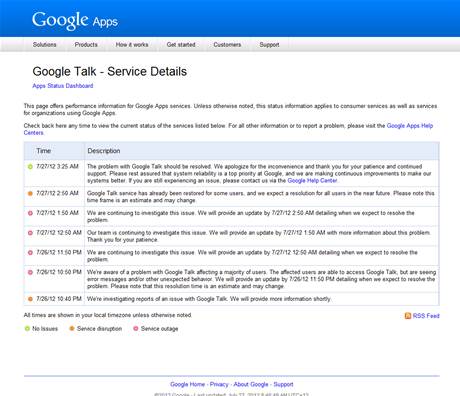Click the Google Apps logo

pos(75,21)
